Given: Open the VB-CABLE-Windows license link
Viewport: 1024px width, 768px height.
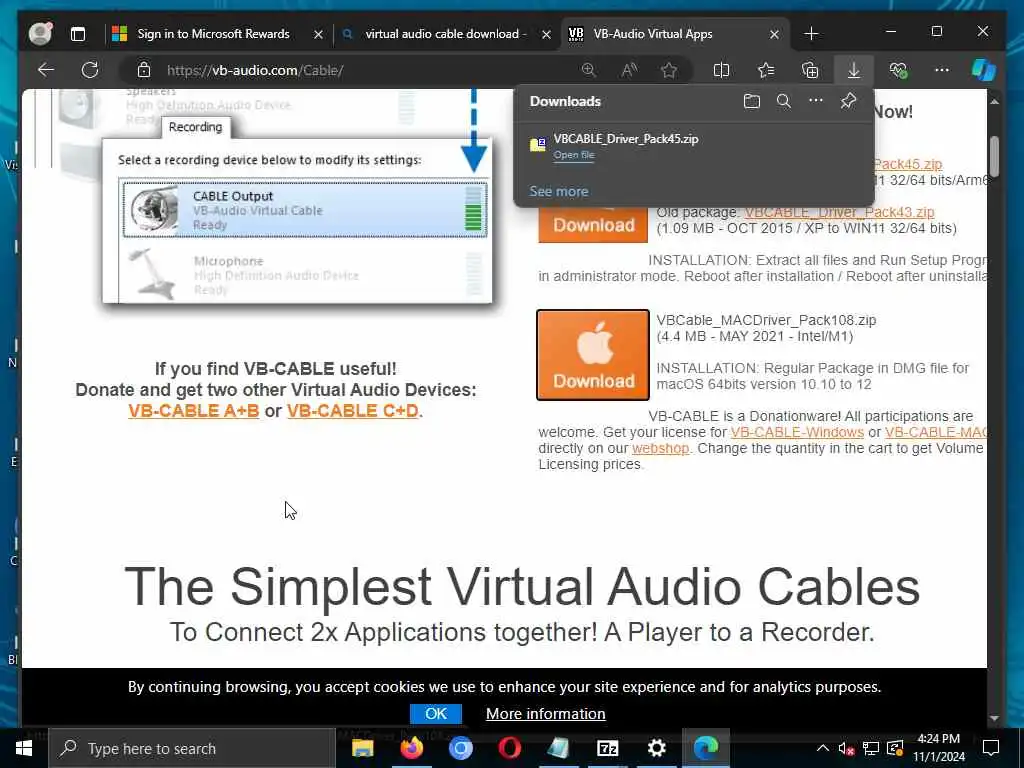Looking at the screenshot, I should coord(797,432).
